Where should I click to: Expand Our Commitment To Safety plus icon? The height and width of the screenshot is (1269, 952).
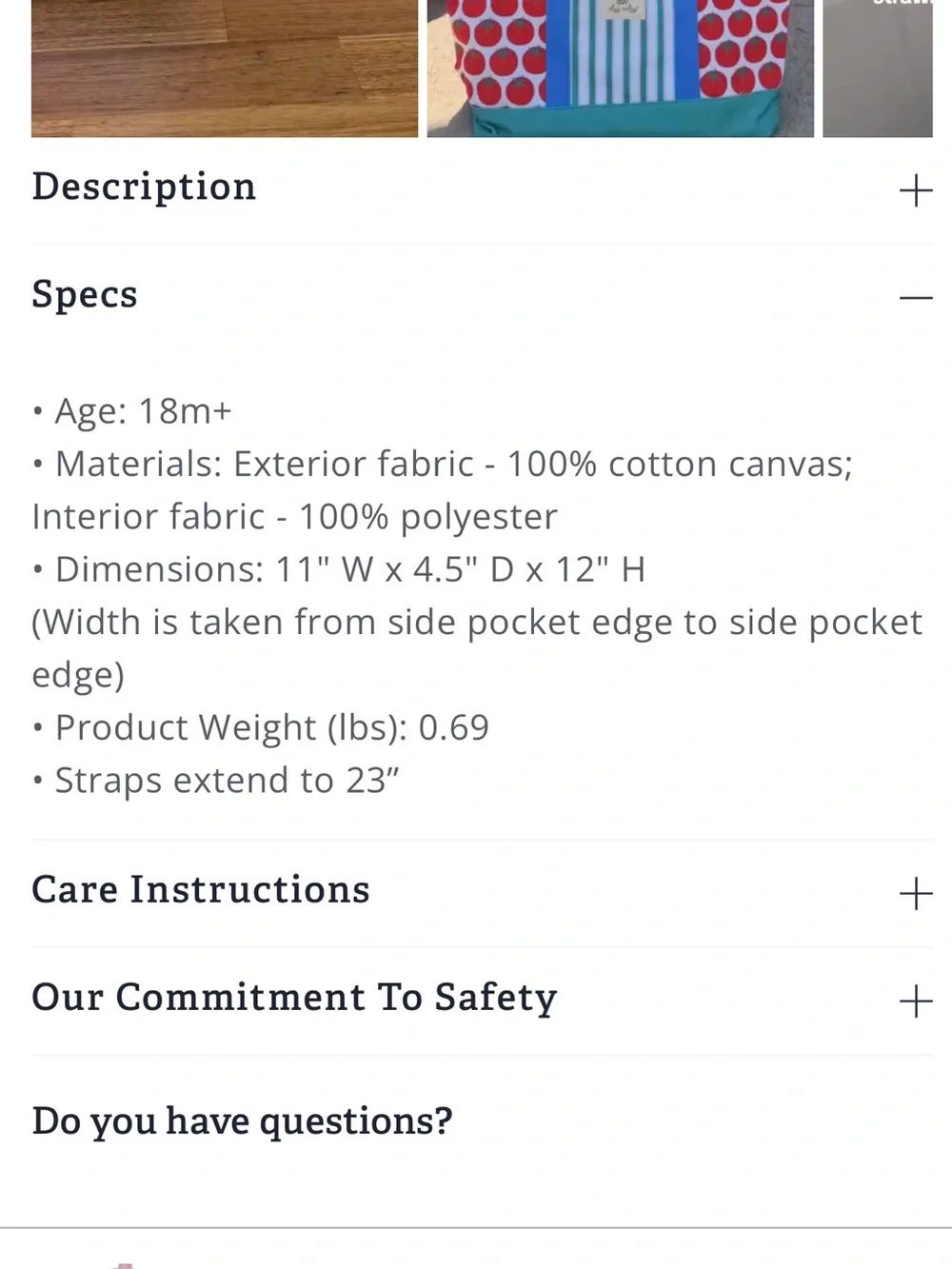[915, 1001]
